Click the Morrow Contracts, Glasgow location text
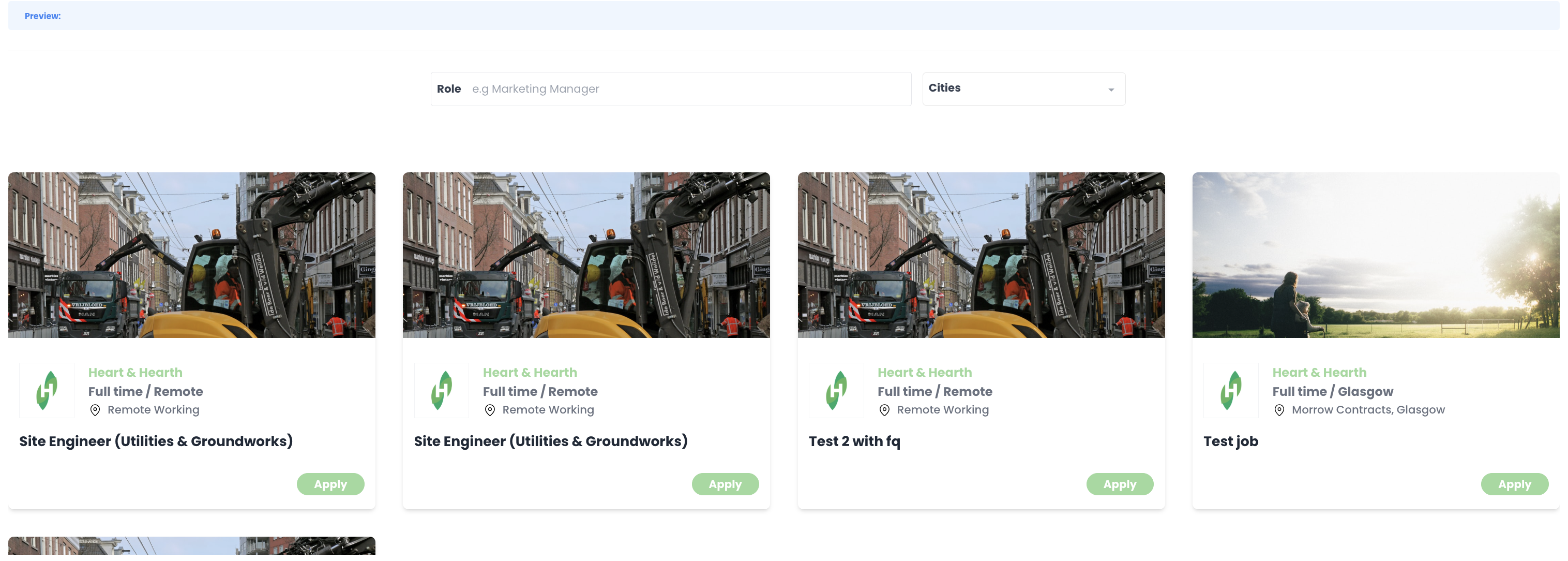 [x=1368, y=410]
